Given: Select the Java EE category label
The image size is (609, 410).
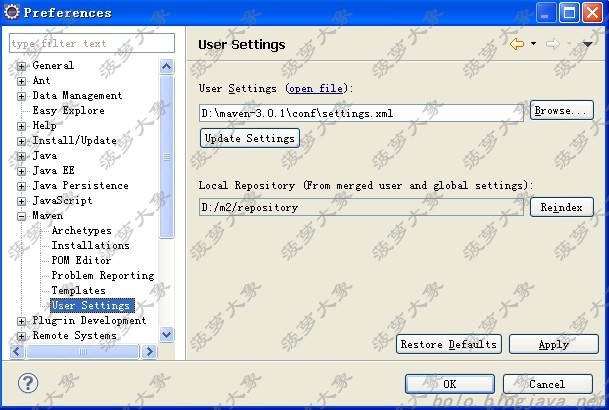Looking at the screenshot, I should tap(54, 170).
